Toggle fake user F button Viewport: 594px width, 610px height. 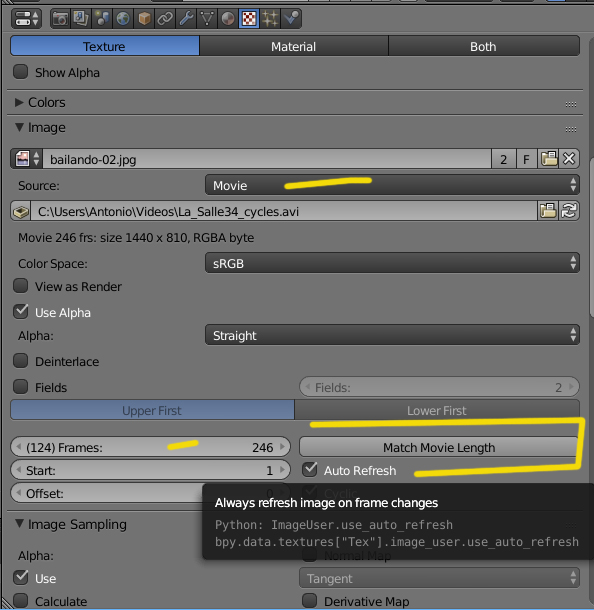coord(526,159)
